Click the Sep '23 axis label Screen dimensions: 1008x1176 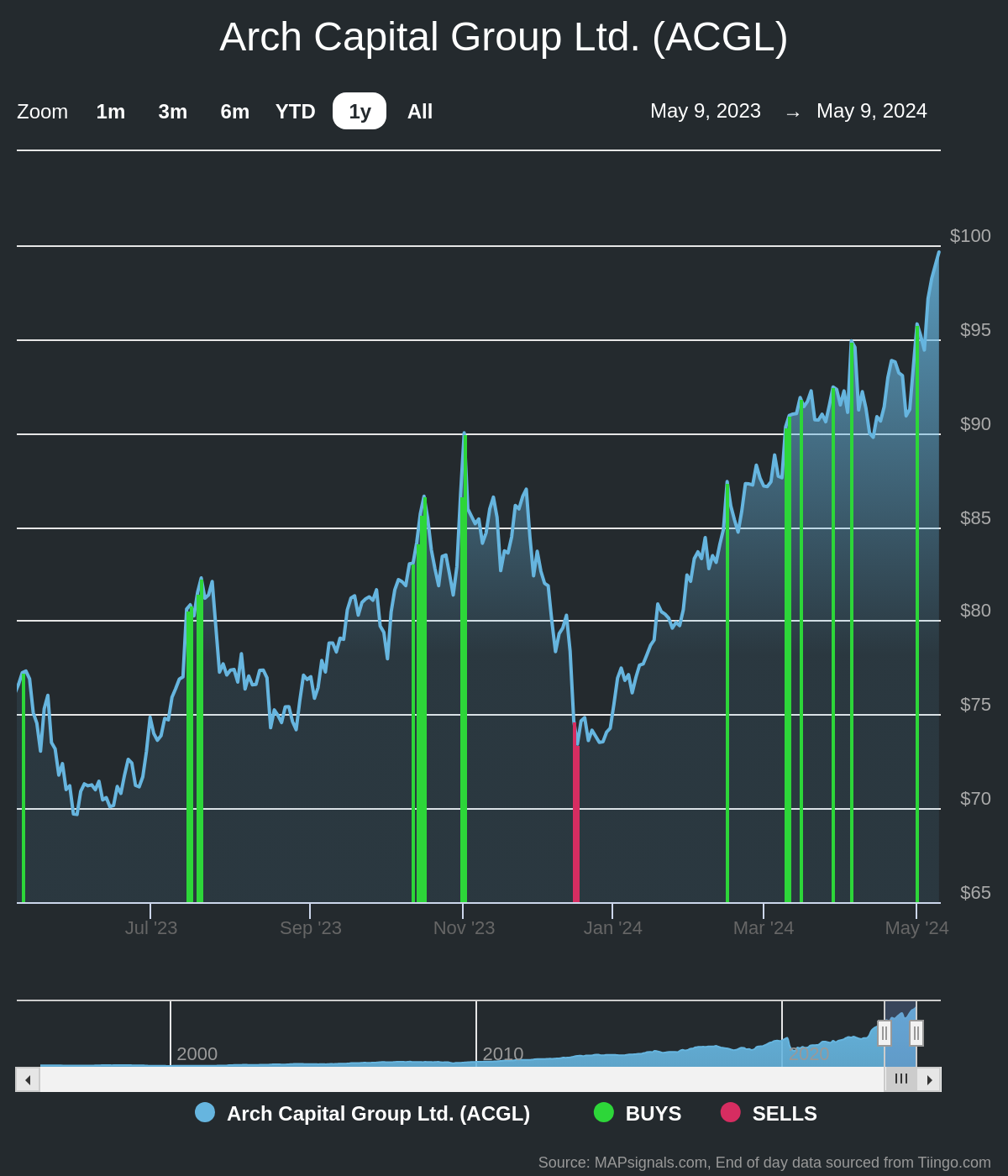[311, 928]
